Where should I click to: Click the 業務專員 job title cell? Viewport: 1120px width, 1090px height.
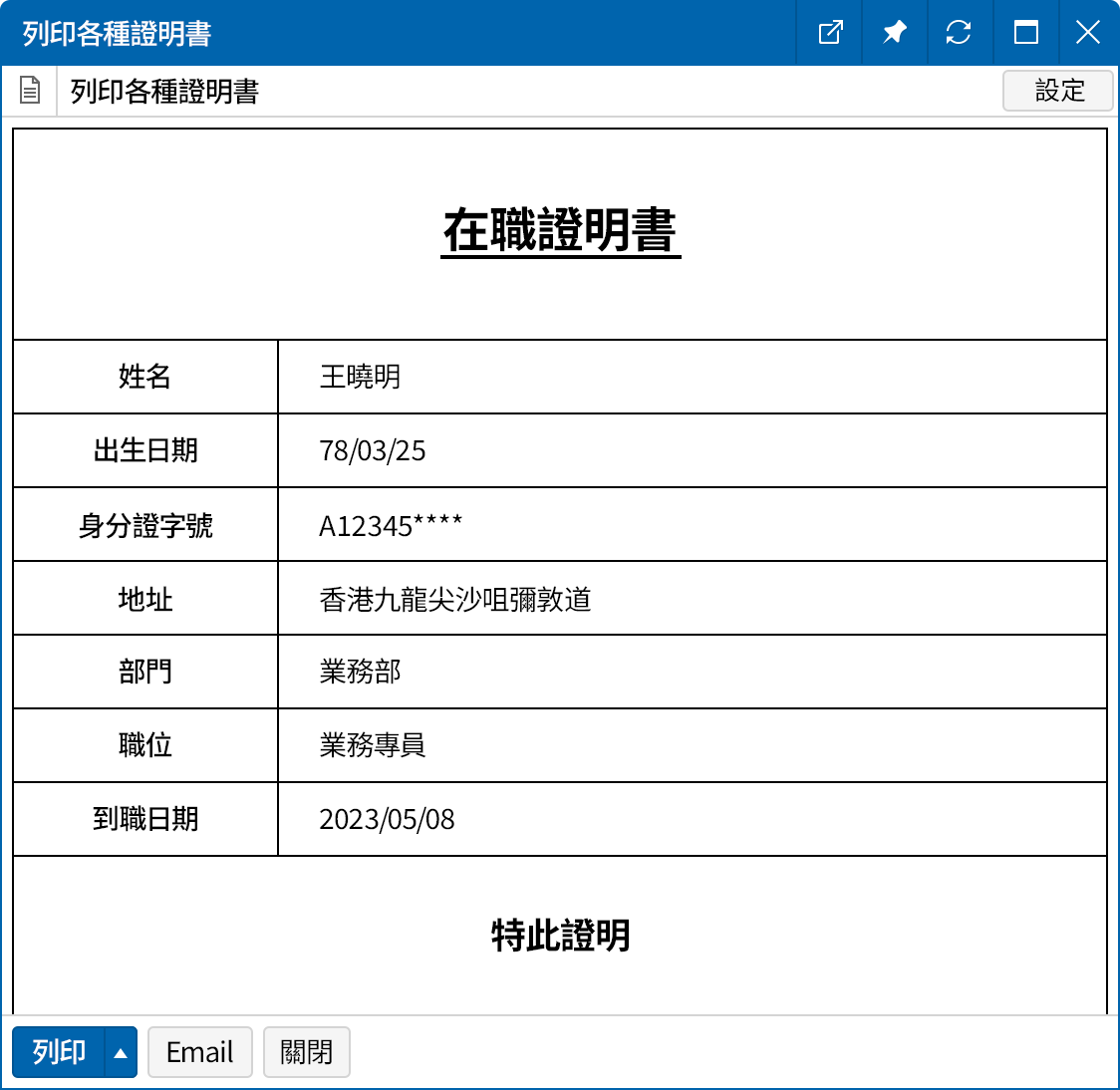point(372,745)
